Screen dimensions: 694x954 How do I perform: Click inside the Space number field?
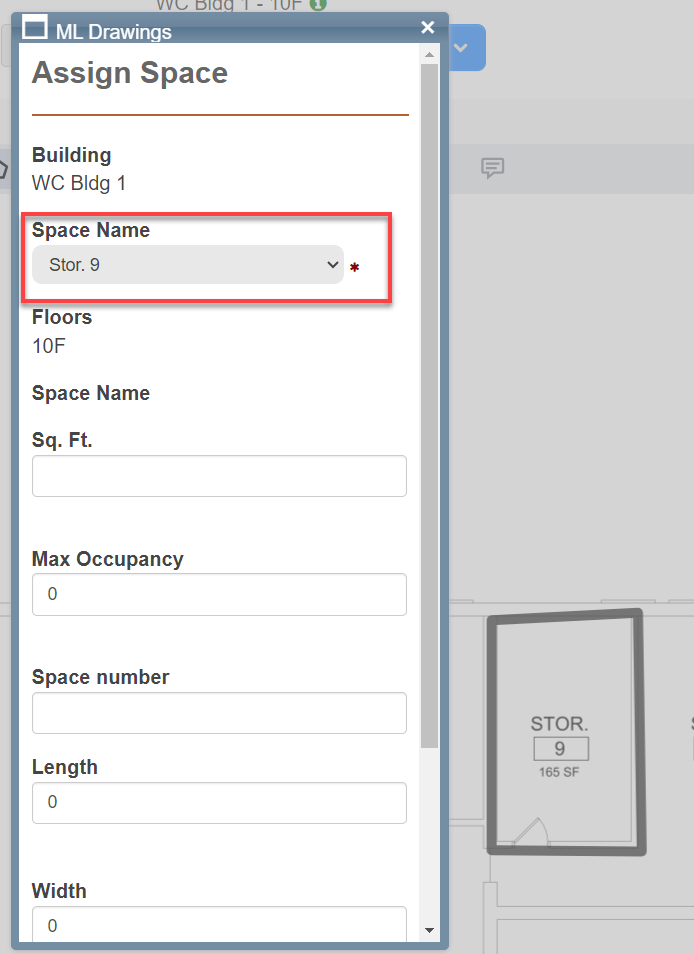218,713
